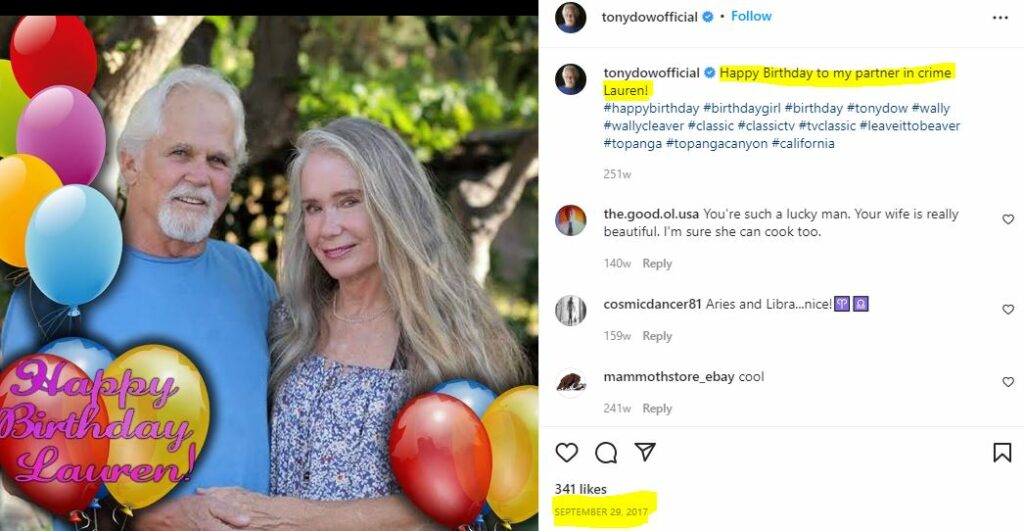Viewport: 1024px width, 531px height.
Task: Open comment box via speech bubble icon
Action: click(x=606, y=452)
